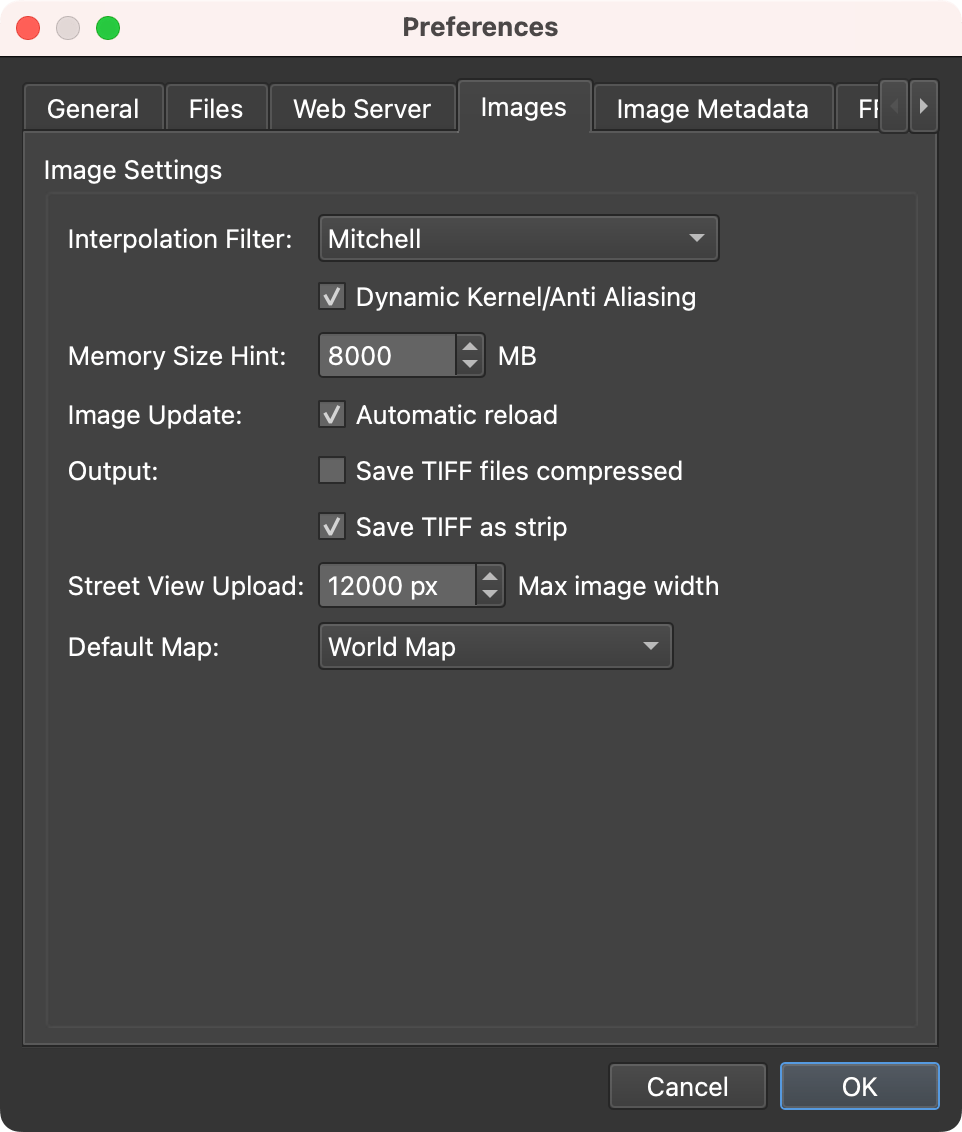
Task: Increase Memory Size Hint with up arrow
Action: [x=470, y=345]
